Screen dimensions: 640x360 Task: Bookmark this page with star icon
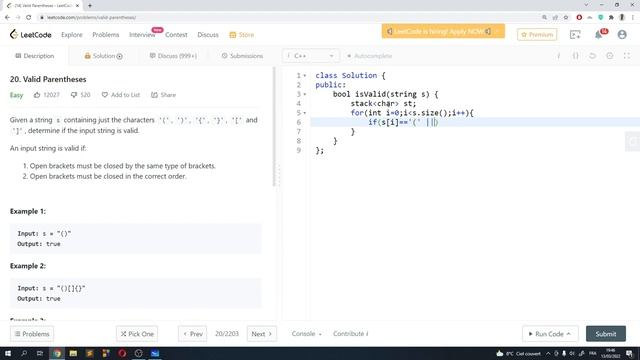tap(566, 18)
